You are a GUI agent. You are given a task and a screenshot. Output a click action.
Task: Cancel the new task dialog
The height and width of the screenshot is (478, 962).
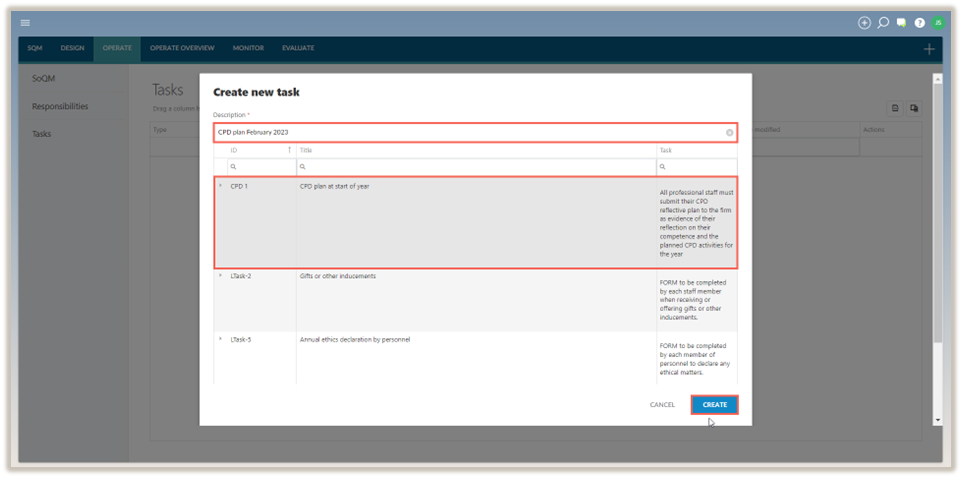click(x=662, y=405)
